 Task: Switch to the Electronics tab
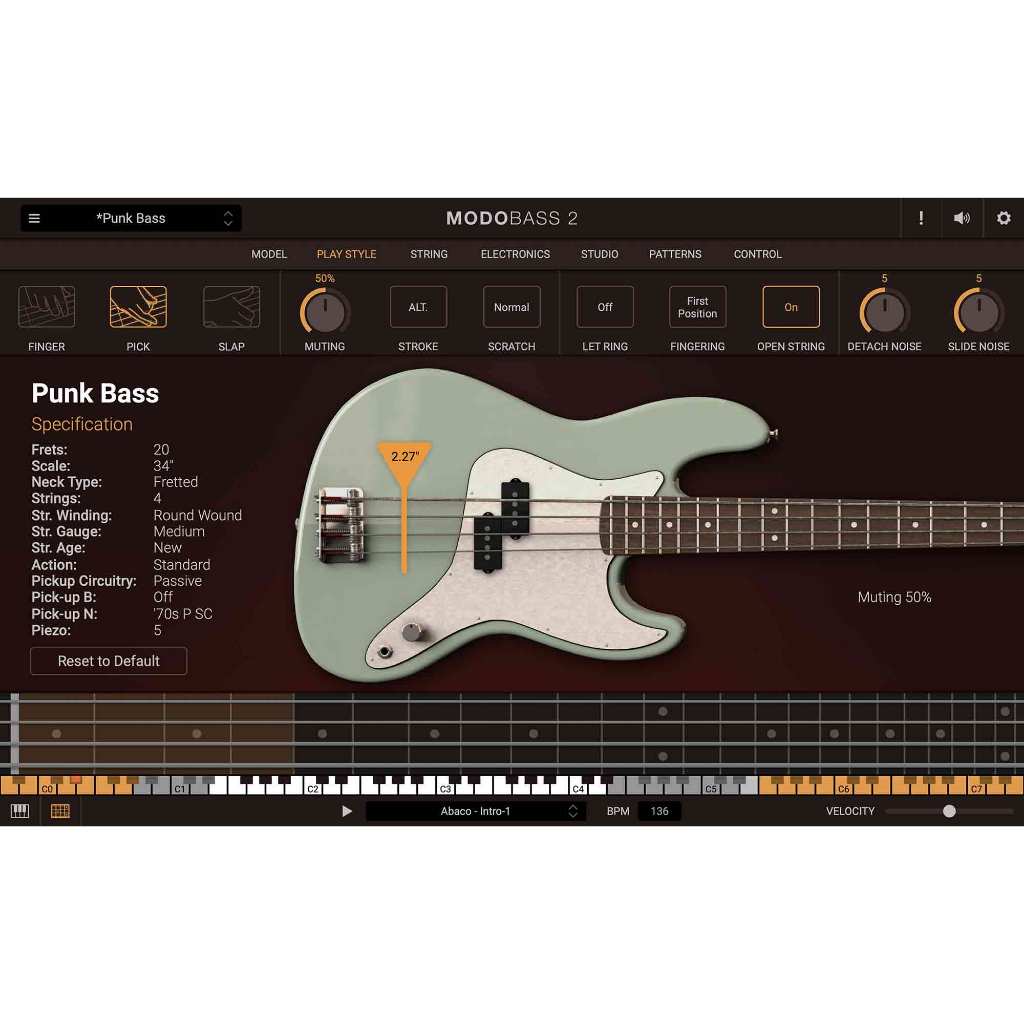[515, 254]
